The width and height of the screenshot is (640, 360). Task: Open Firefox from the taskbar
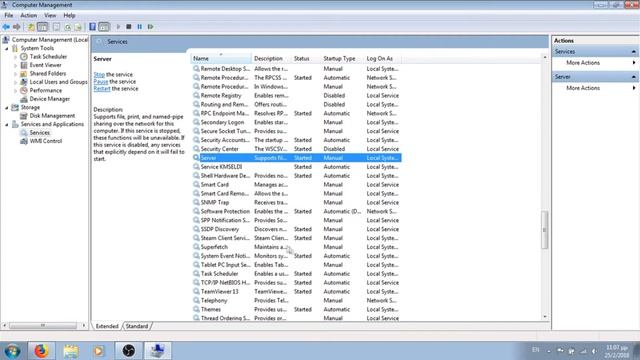point(41,351)
